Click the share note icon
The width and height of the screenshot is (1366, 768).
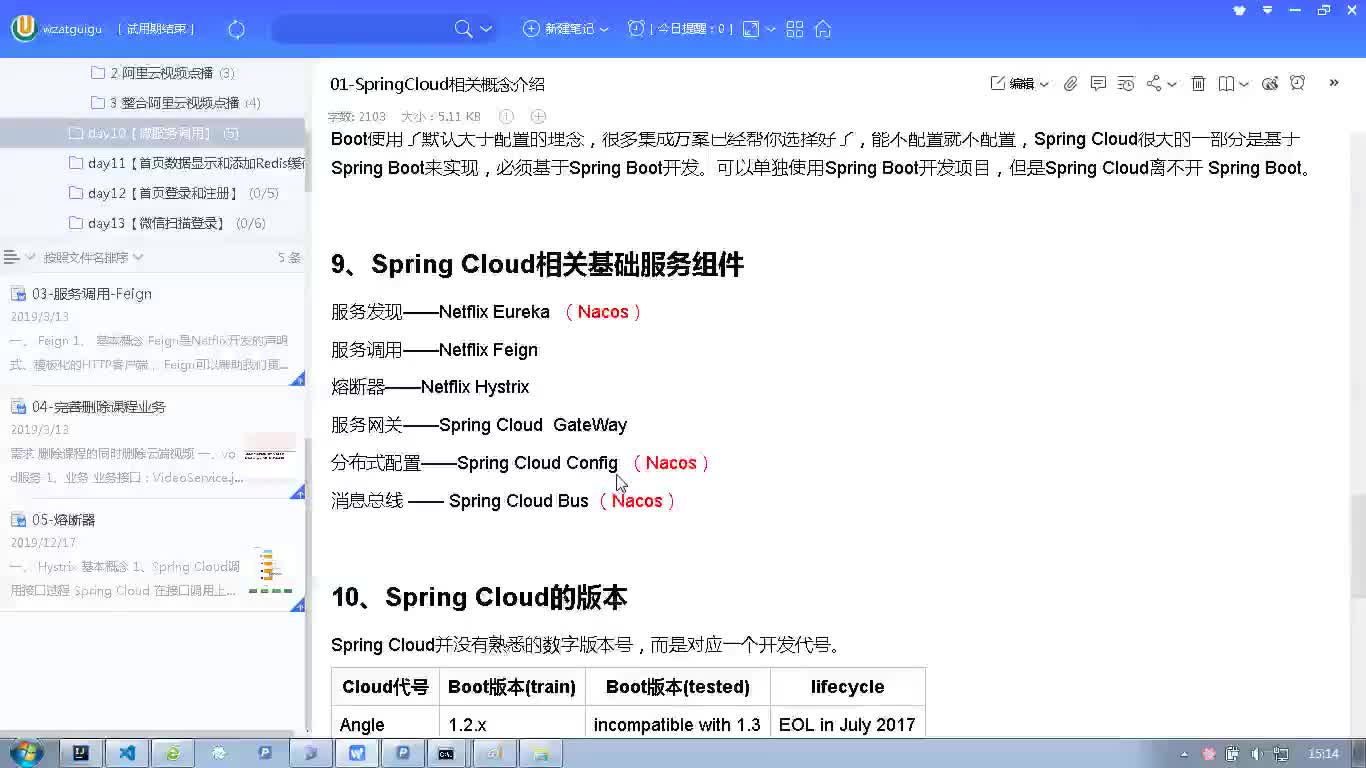[1154, 84]
